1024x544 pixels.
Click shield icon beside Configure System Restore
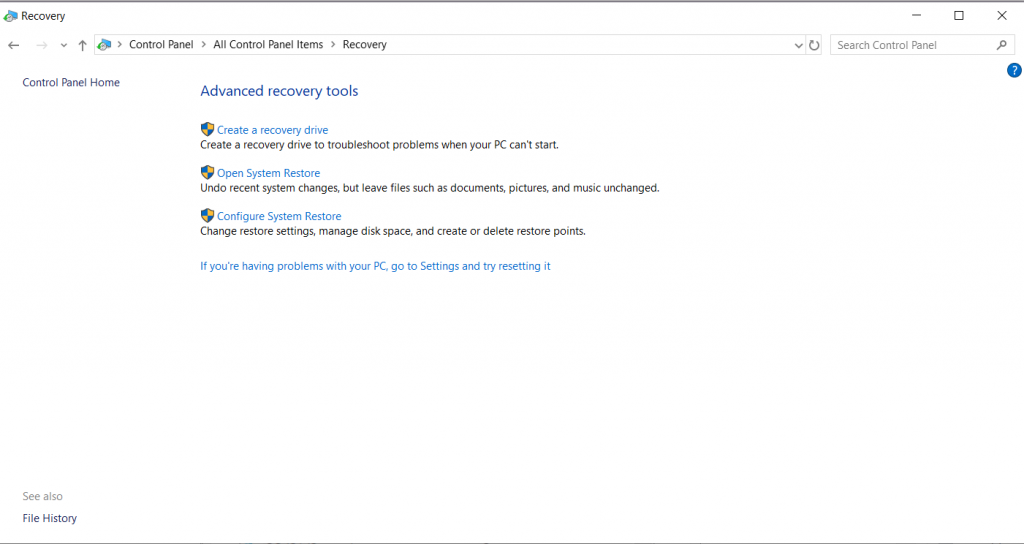point(208,216)
